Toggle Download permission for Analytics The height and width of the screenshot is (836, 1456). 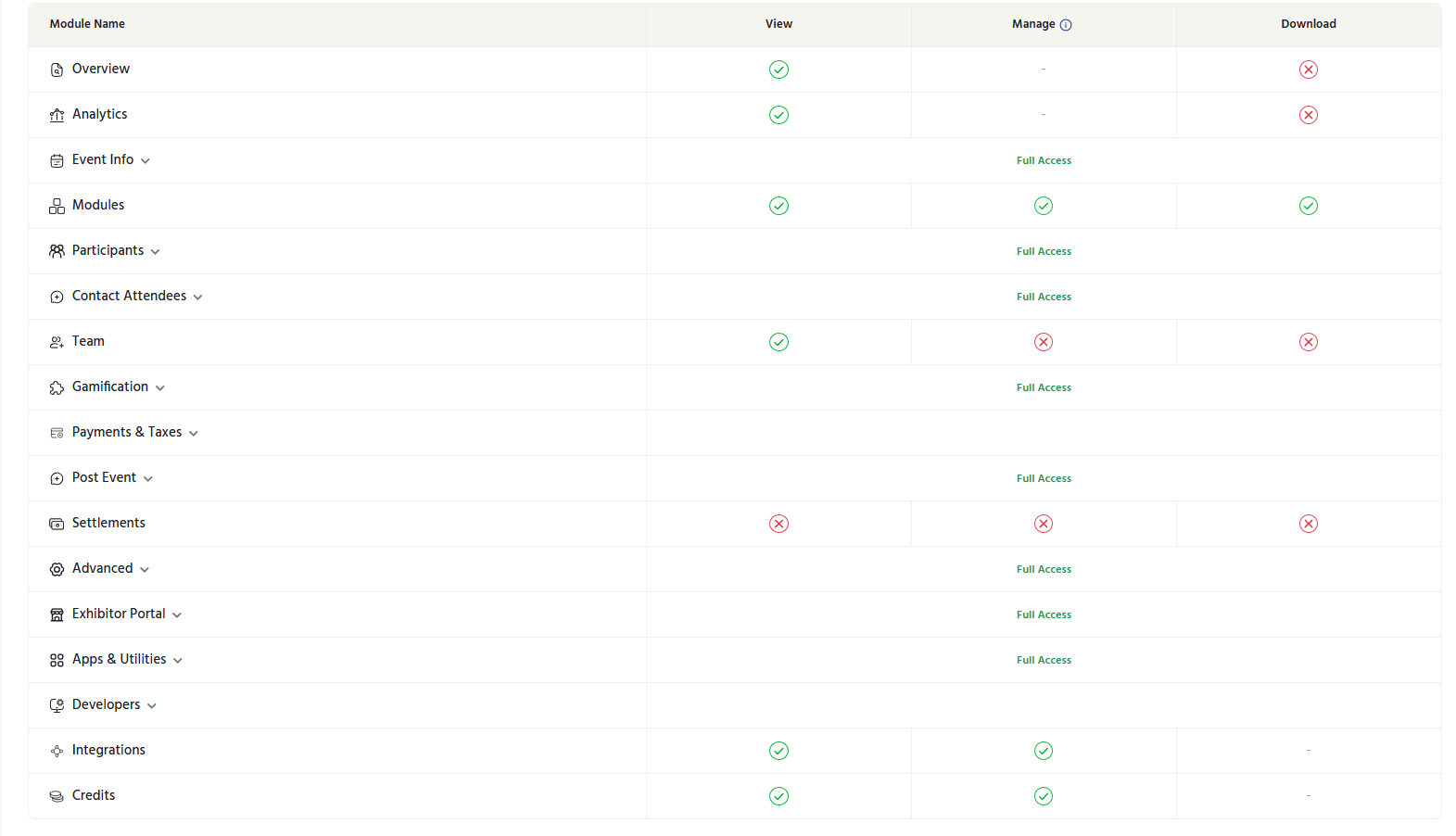point(1309,115)
